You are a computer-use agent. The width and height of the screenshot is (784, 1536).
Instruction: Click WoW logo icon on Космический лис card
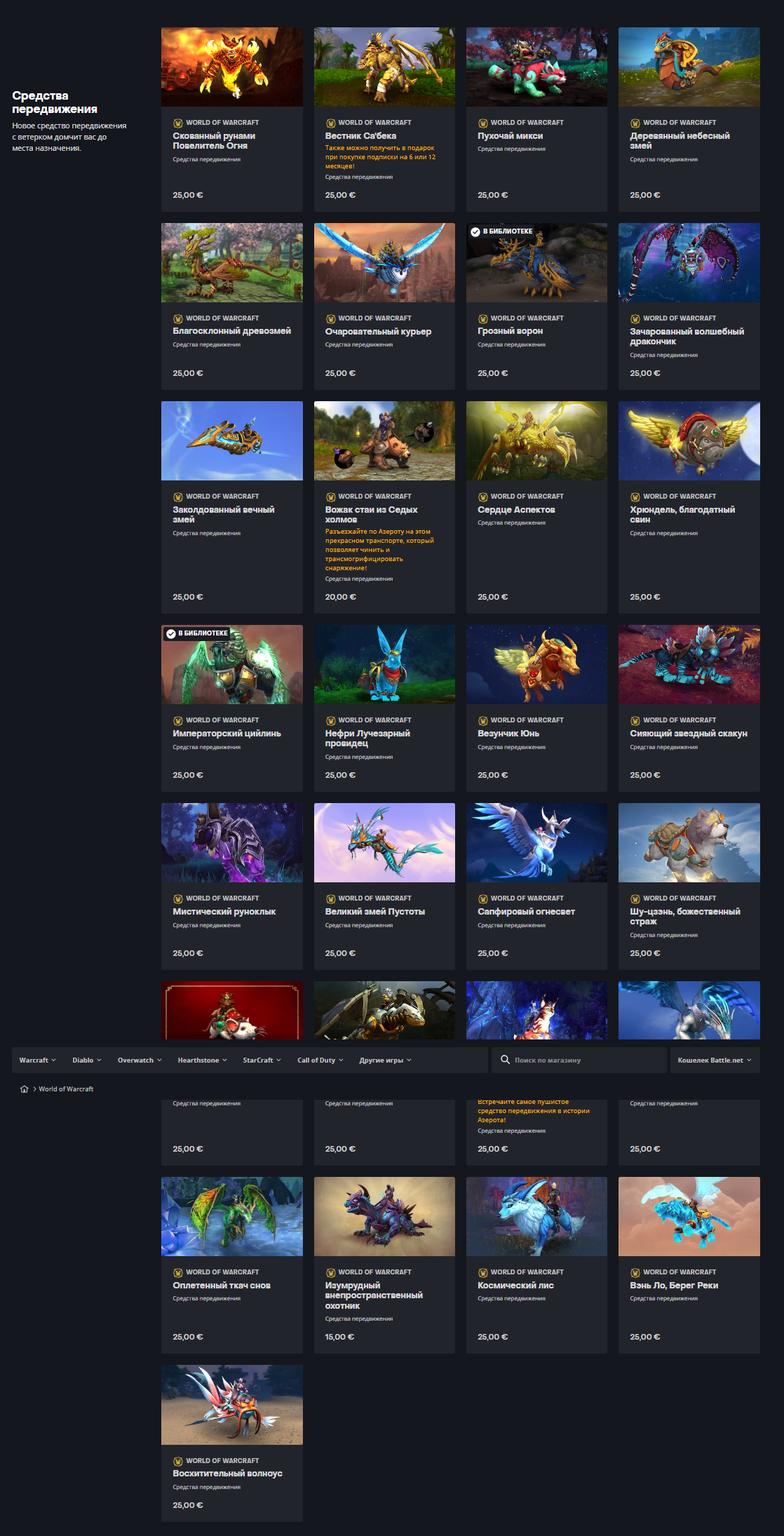coord(483,1272)
